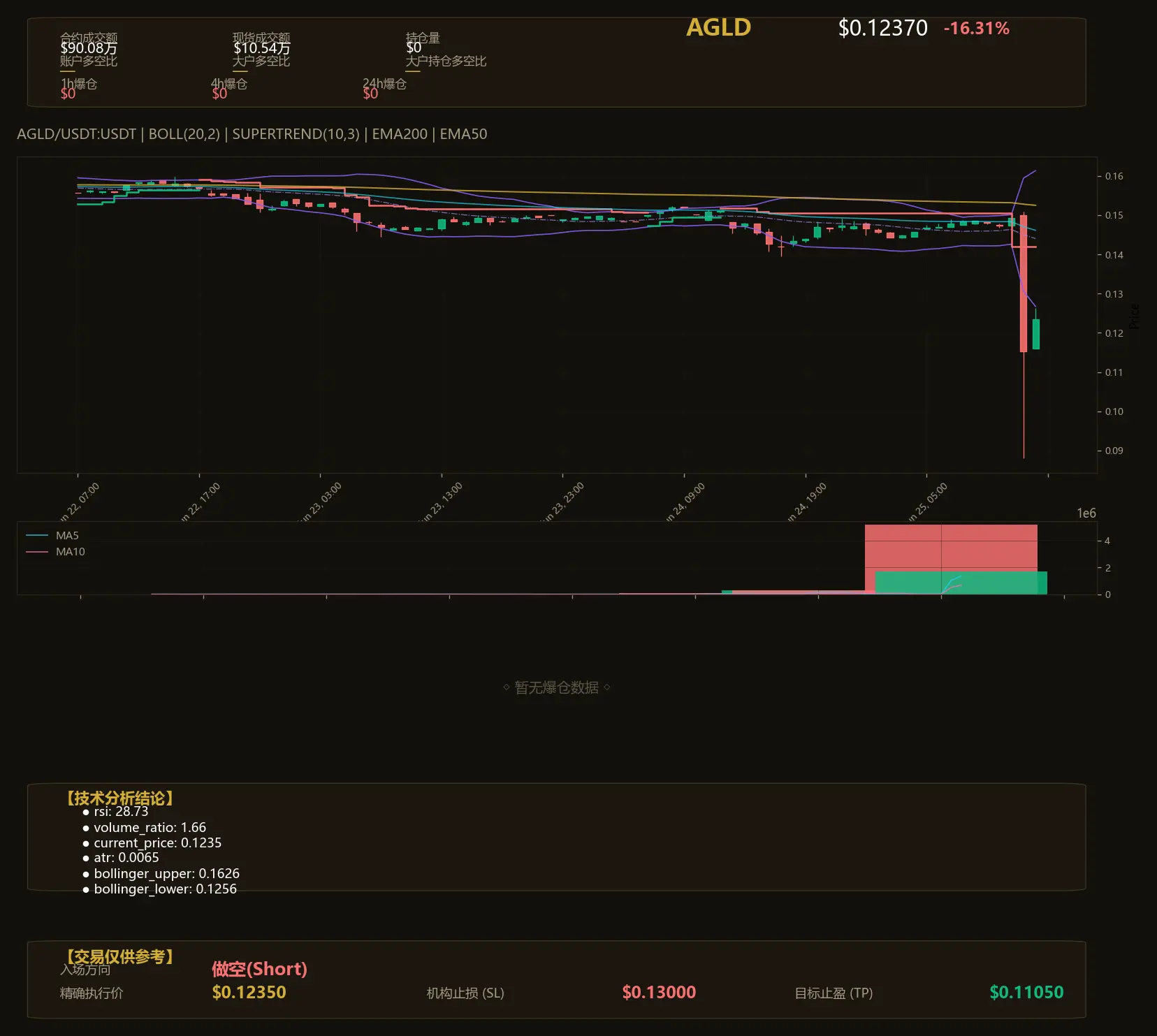1157x1036 pixels.
Task: Click the 0.14 price axis label
Action: tap(1114, 255)
